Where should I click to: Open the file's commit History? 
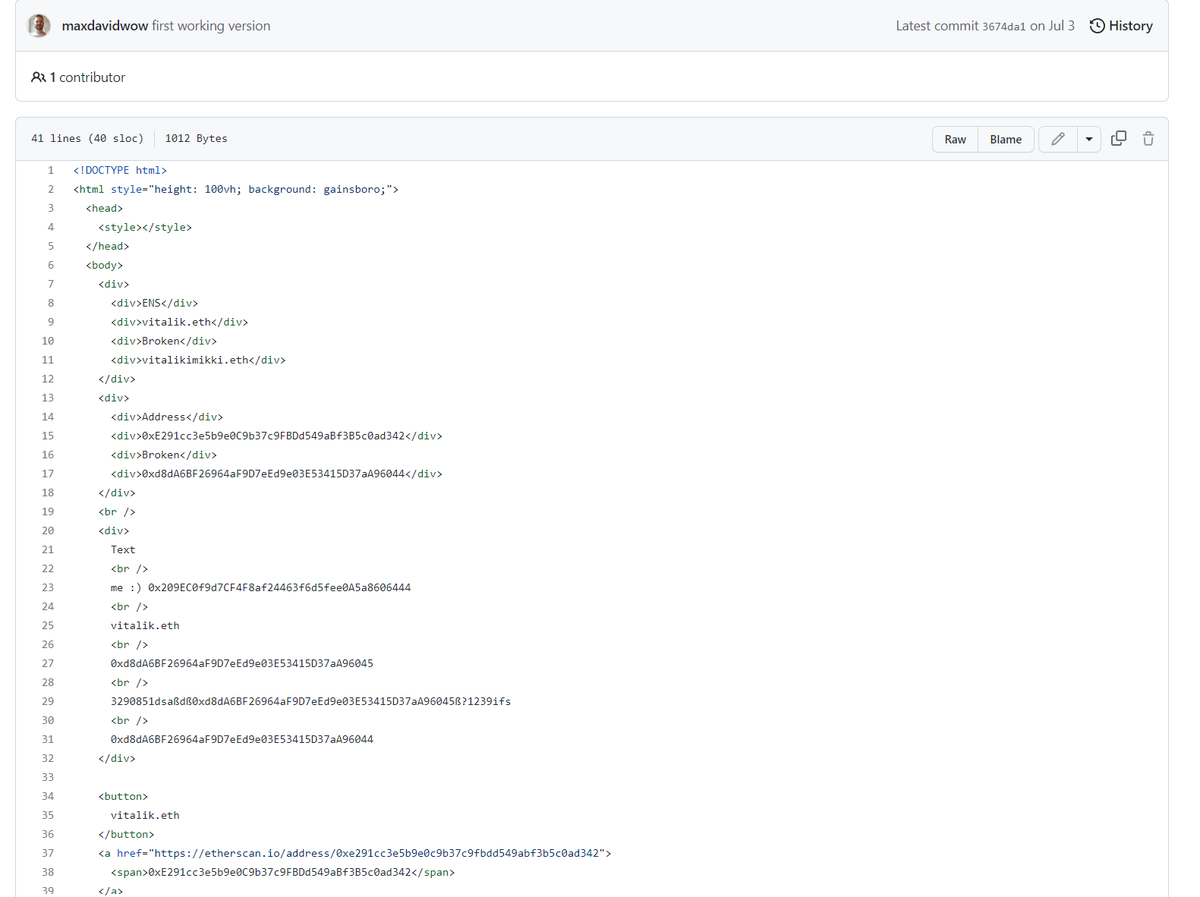[1121, 26]
